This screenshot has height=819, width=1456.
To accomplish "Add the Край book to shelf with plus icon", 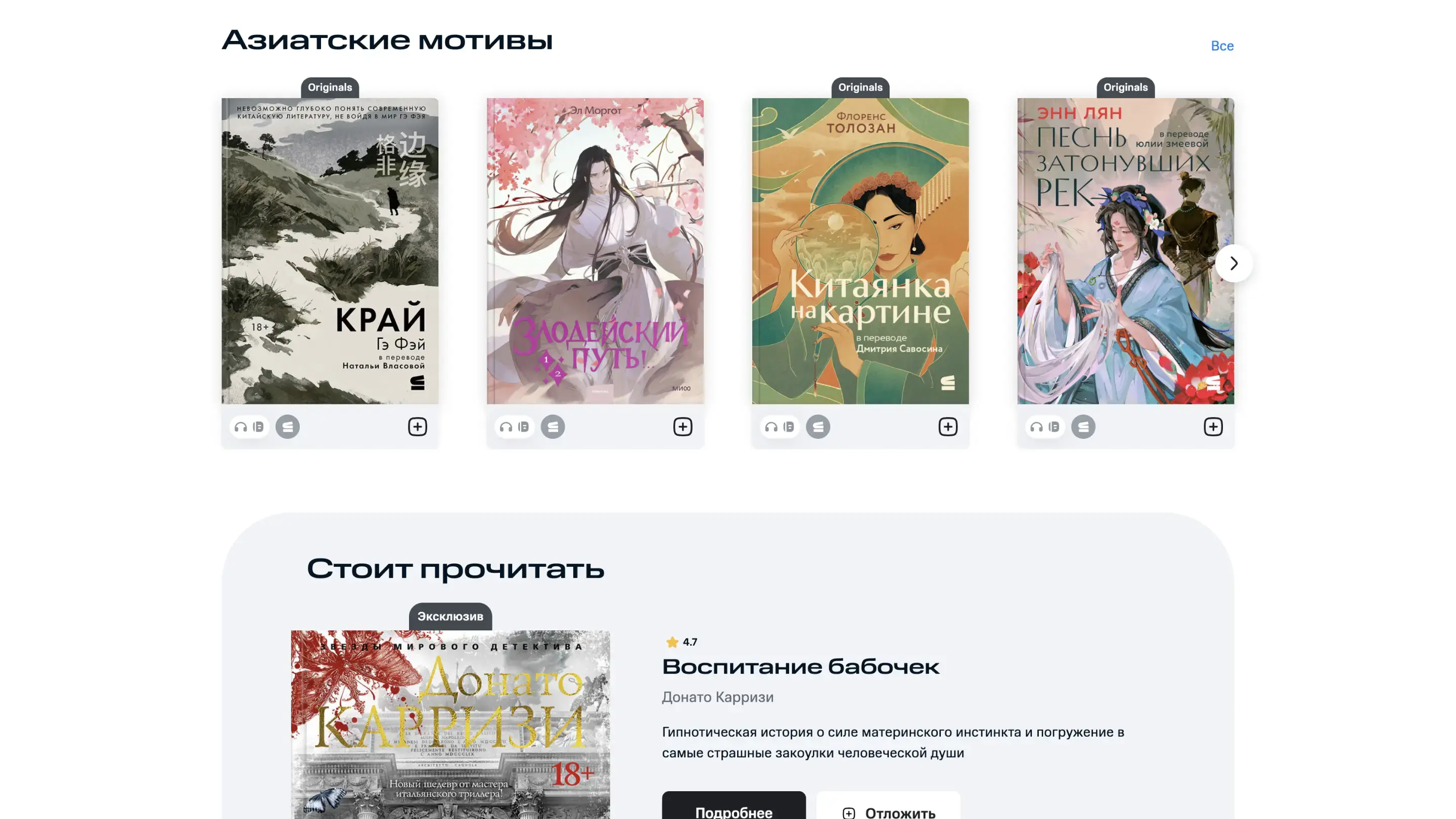I will point(417,427).
